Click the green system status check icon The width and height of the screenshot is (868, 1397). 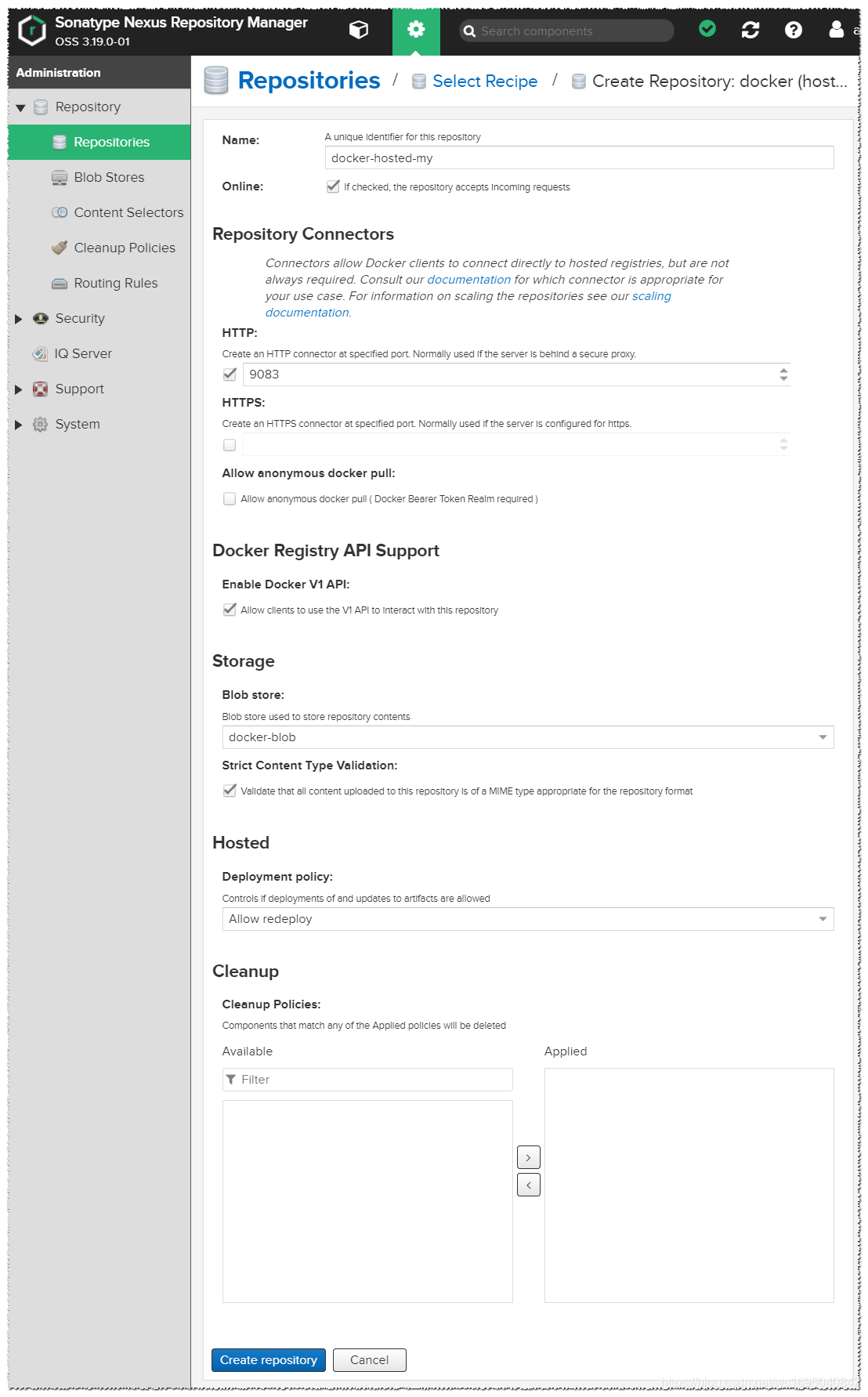707,29
